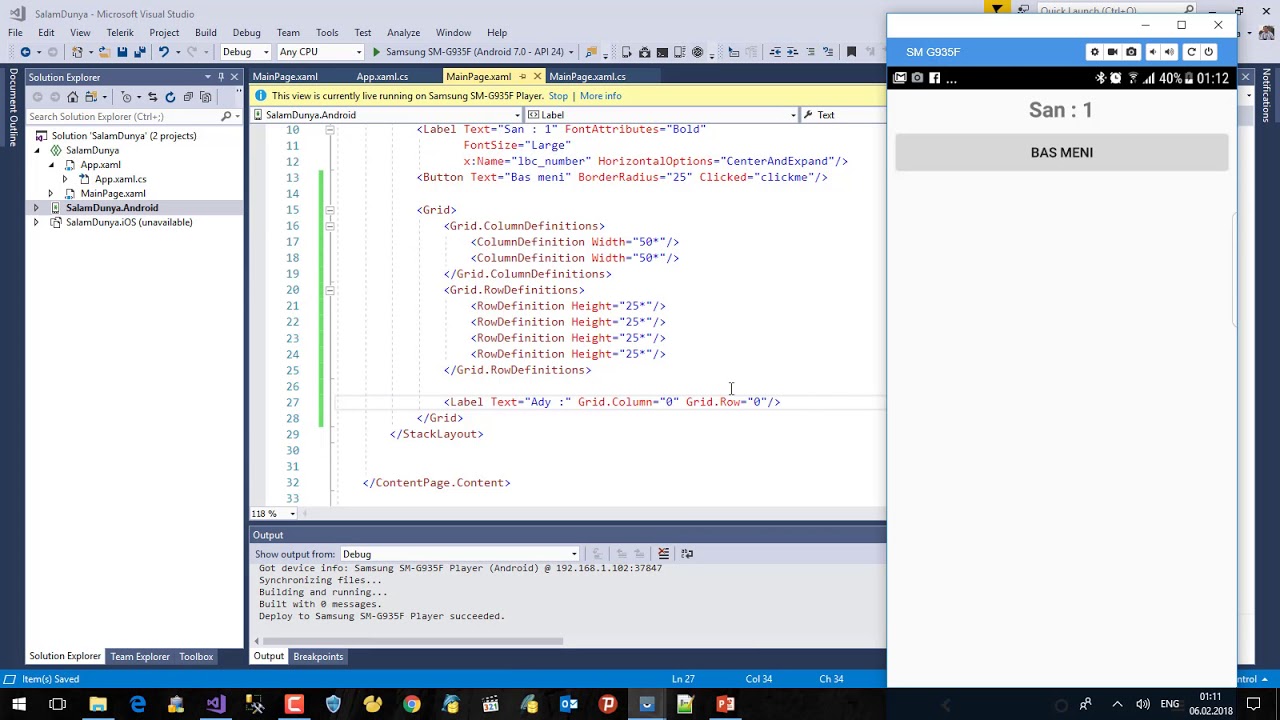Click the Windows Start button
The width and height of the screenshot is (1280, 720).
point(18,704)
